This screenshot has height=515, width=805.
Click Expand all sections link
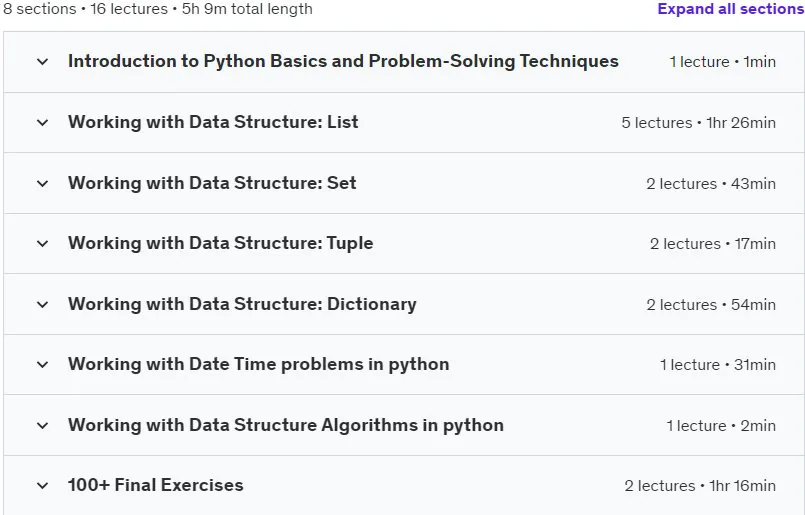pyautogui.click(x=731, y=9)
